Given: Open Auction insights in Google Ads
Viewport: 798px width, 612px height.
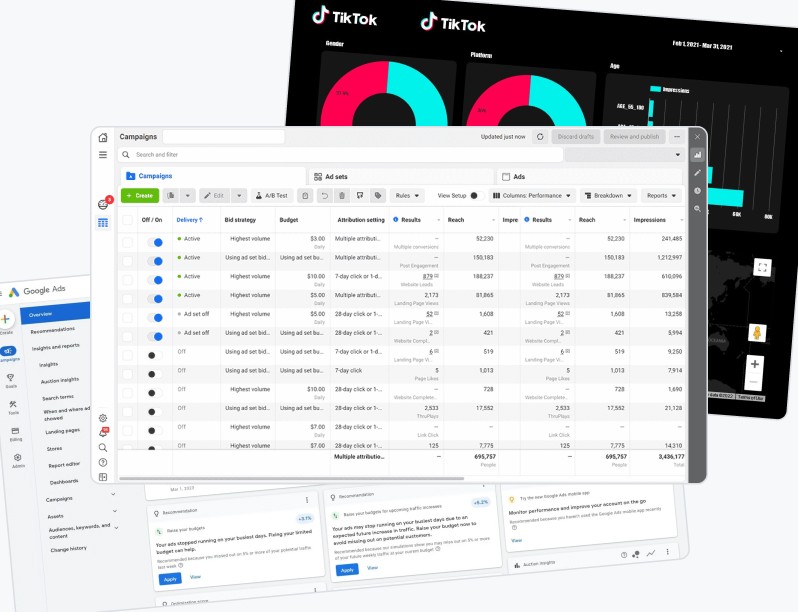Looking at the screenshot, I should click(x=60, y=380).
